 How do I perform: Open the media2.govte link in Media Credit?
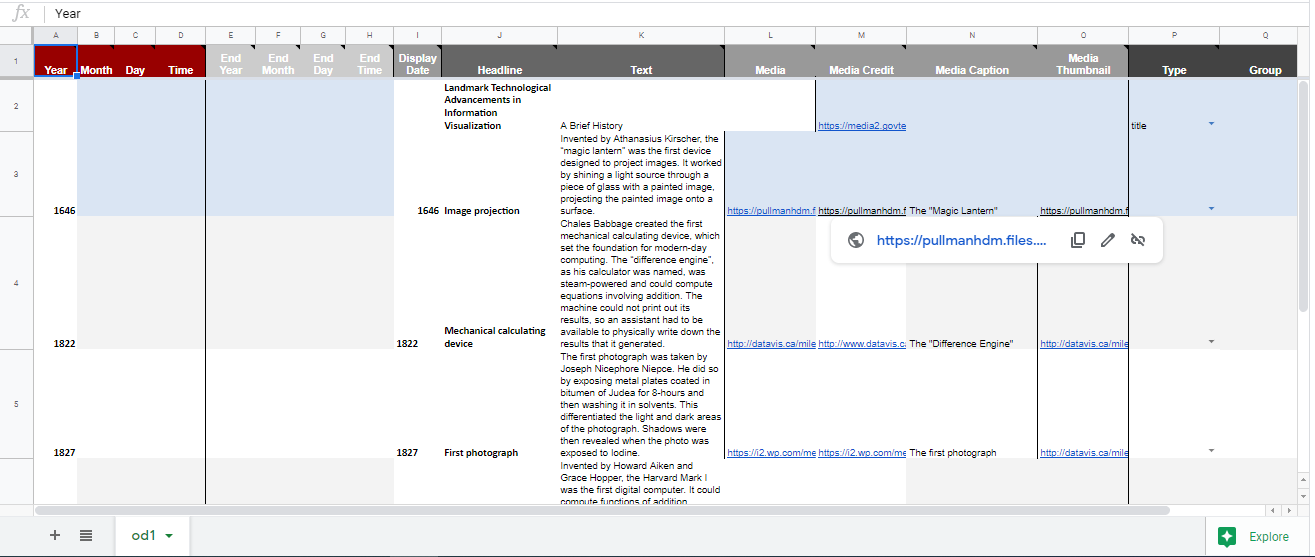(x=861, y=126)
